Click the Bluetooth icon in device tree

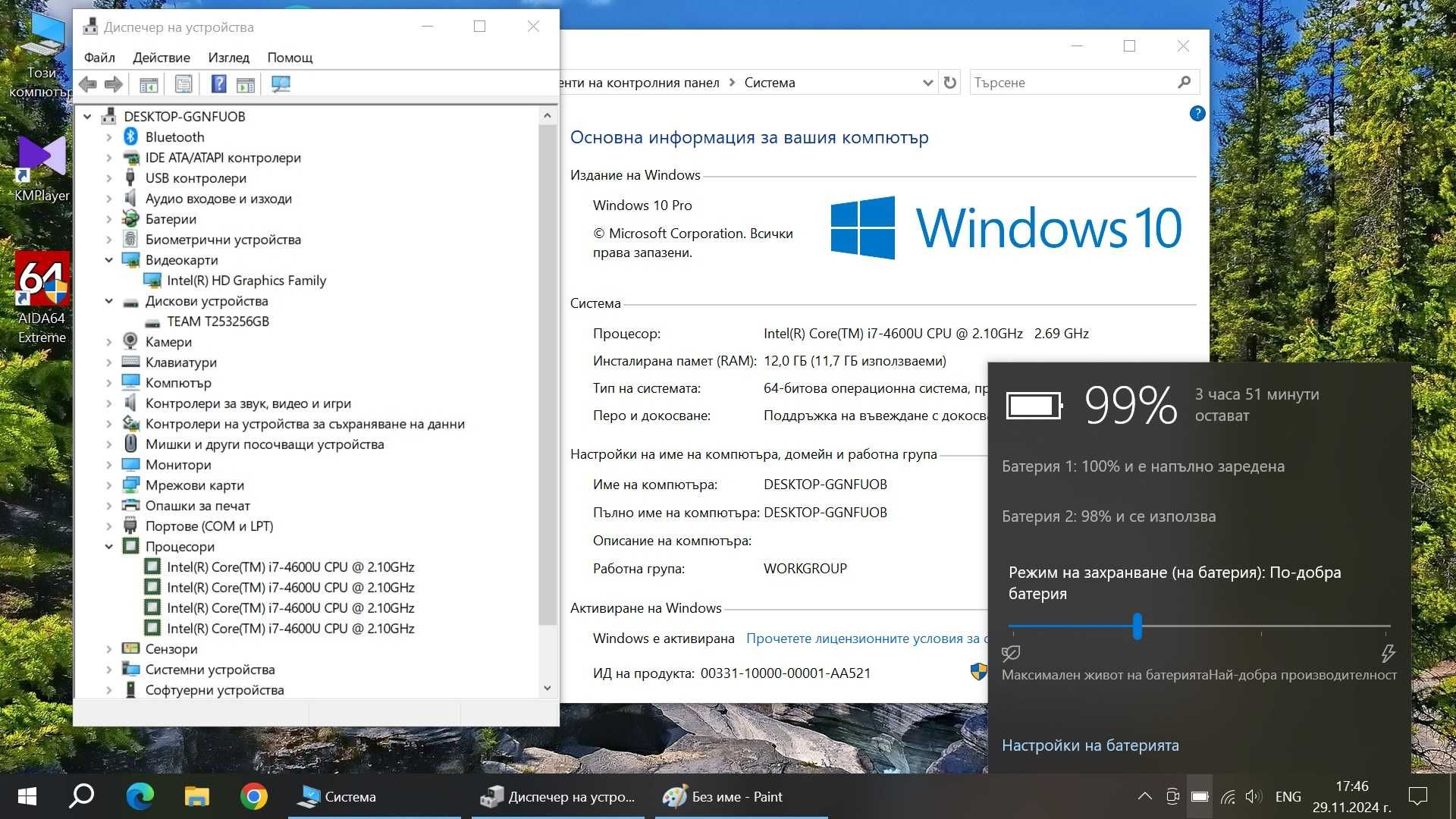point(130,136)
